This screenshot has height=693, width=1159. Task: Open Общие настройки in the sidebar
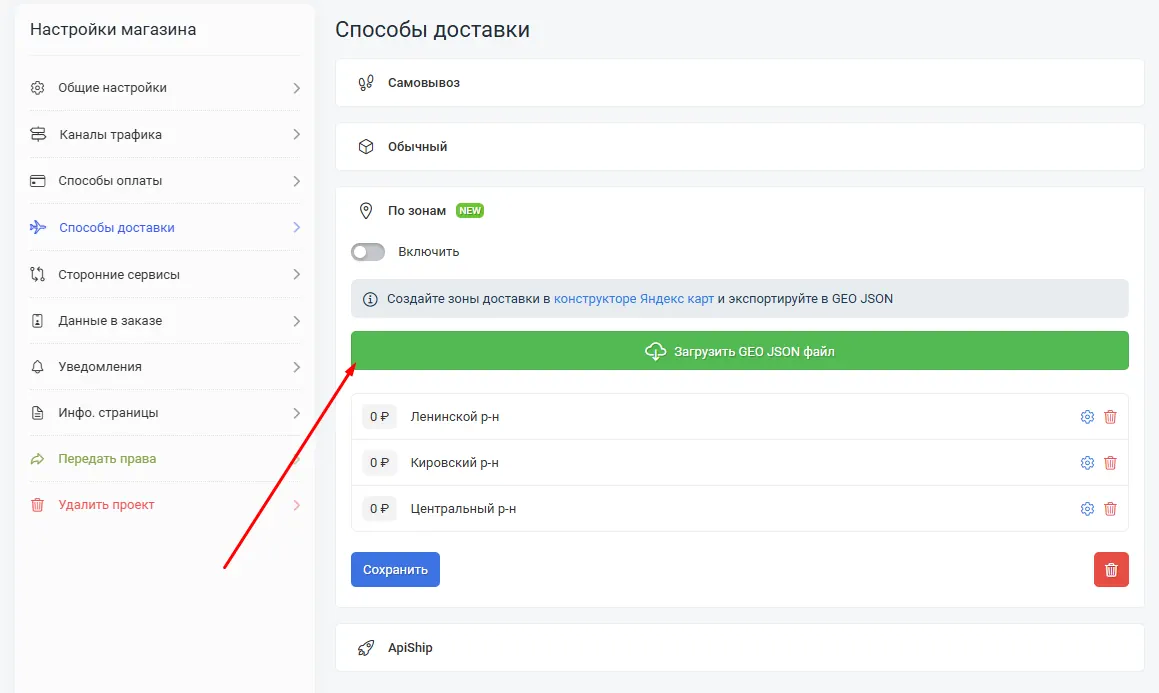click(x=112, y=88)
